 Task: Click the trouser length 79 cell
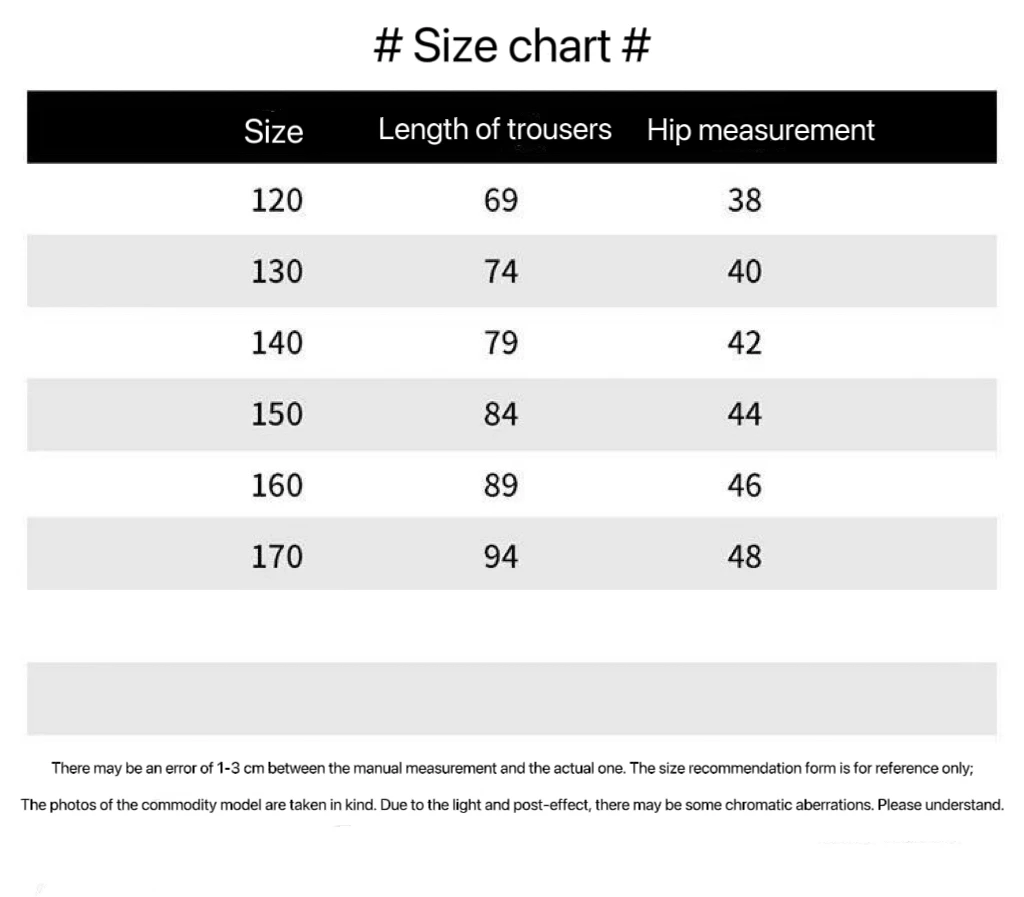501,343
